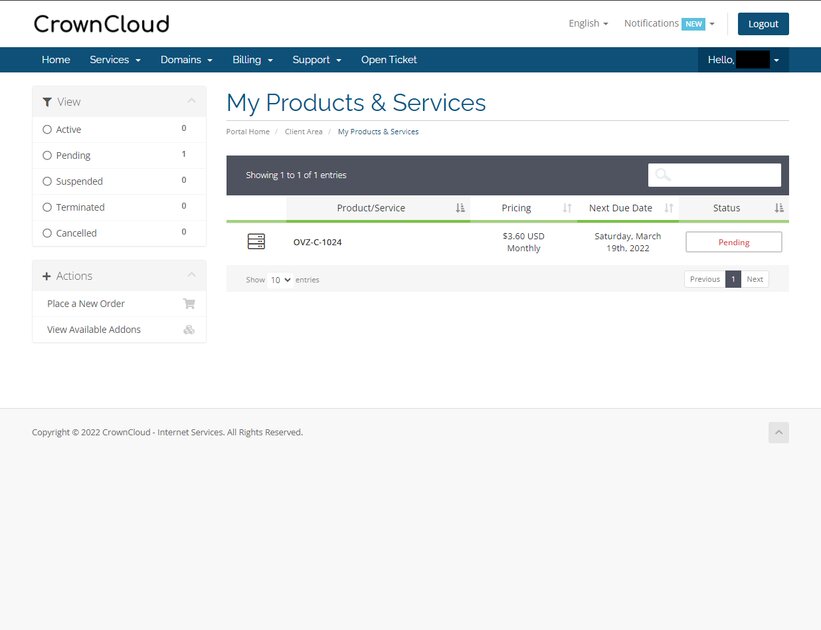The height and width of the screenshot is (630, 821).
Task: Select the Pending filter radio button
Action: click(47, 156)
